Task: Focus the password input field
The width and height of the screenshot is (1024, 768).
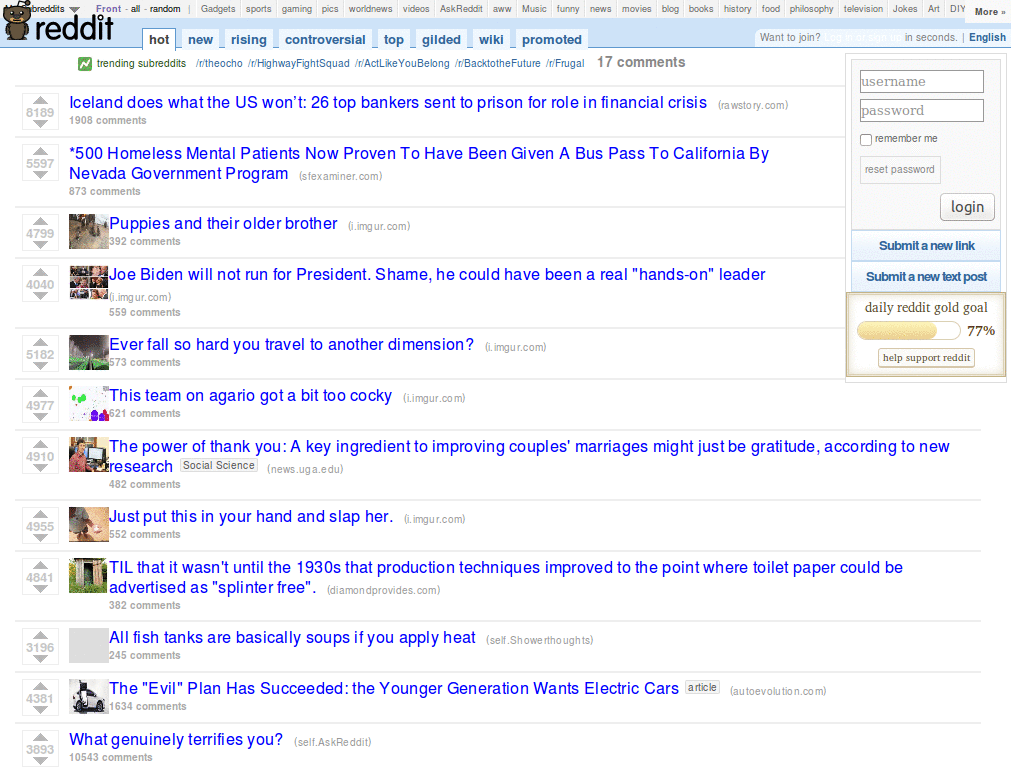Action: 921,110
